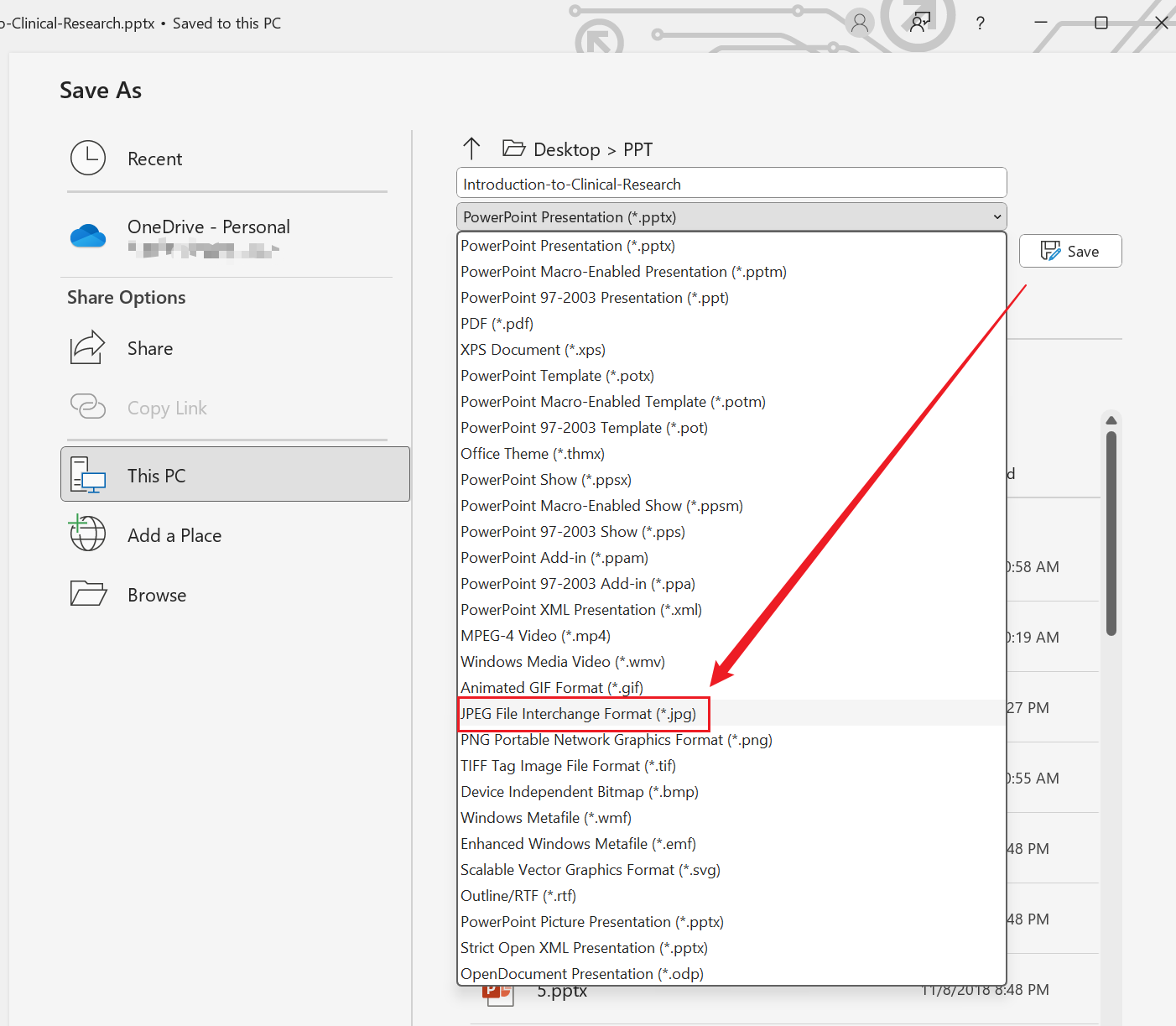Choose JPEG File Interchange Format (*.jpg)
Image resolution: width=1176 pixels, height=1026 pixels.
tap(579, 714)
